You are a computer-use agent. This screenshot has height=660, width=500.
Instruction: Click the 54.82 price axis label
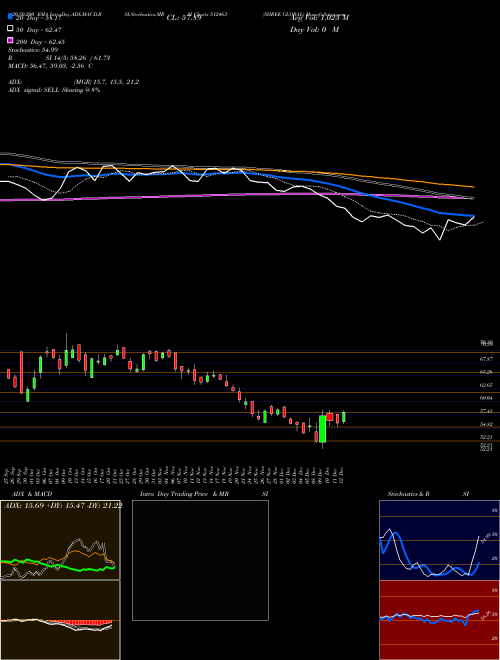487,424
